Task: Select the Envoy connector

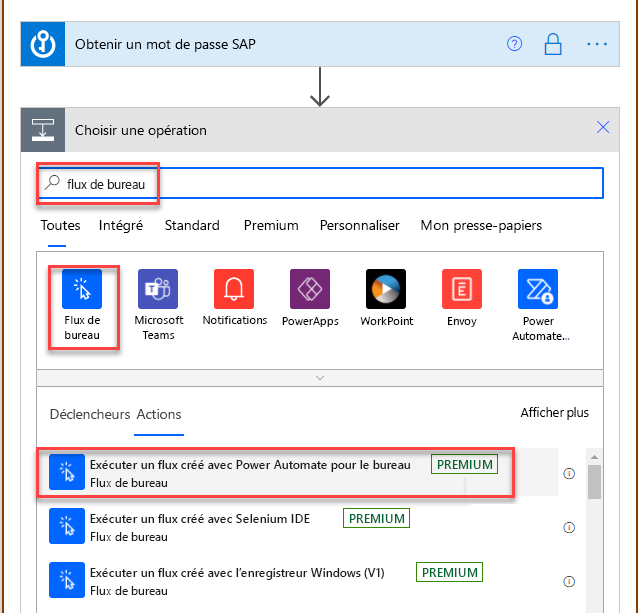Action: 462,298
